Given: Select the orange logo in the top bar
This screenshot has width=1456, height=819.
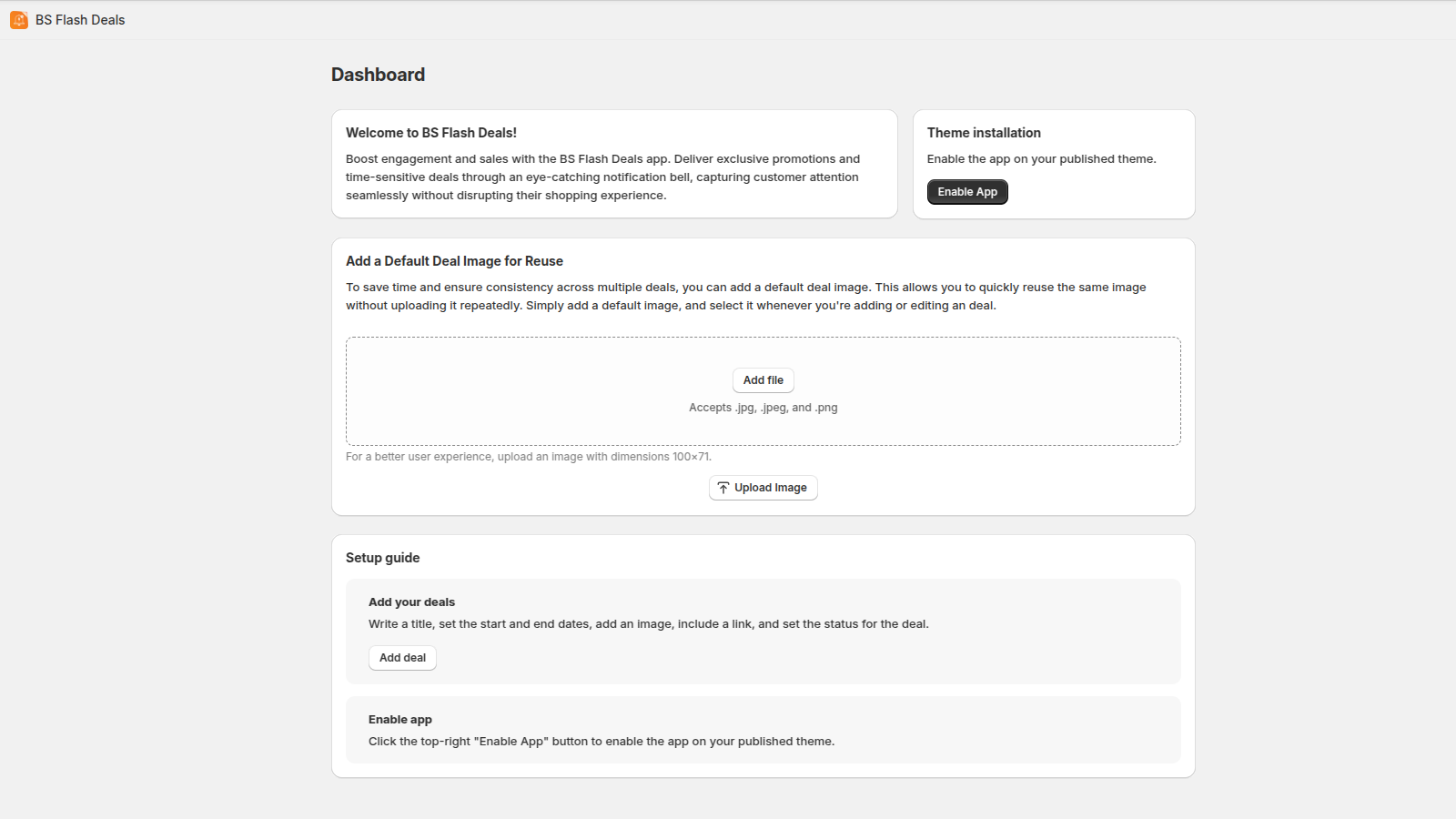Looking at the screenshot, I should pyautogui.click(x=19, y=19).
